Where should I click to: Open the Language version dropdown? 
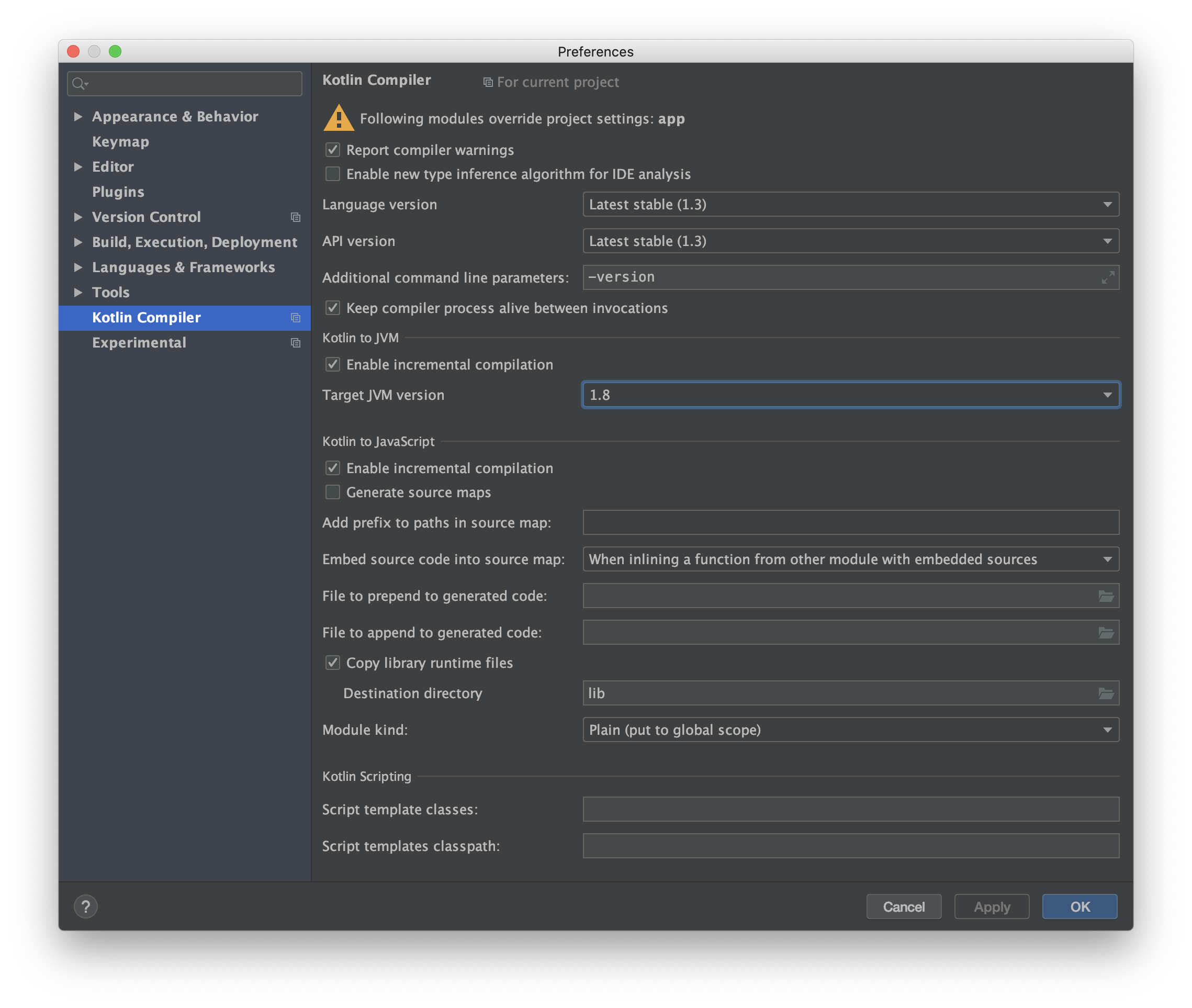pos(850,205)
